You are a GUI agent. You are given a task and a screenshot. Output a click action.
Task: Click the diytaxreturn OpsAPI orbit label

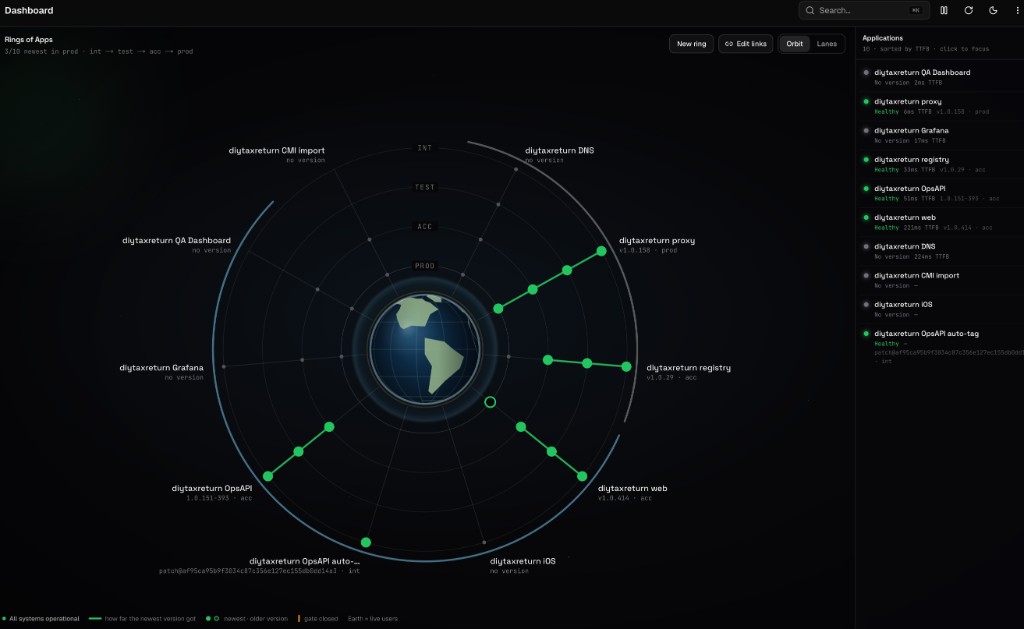212,488
